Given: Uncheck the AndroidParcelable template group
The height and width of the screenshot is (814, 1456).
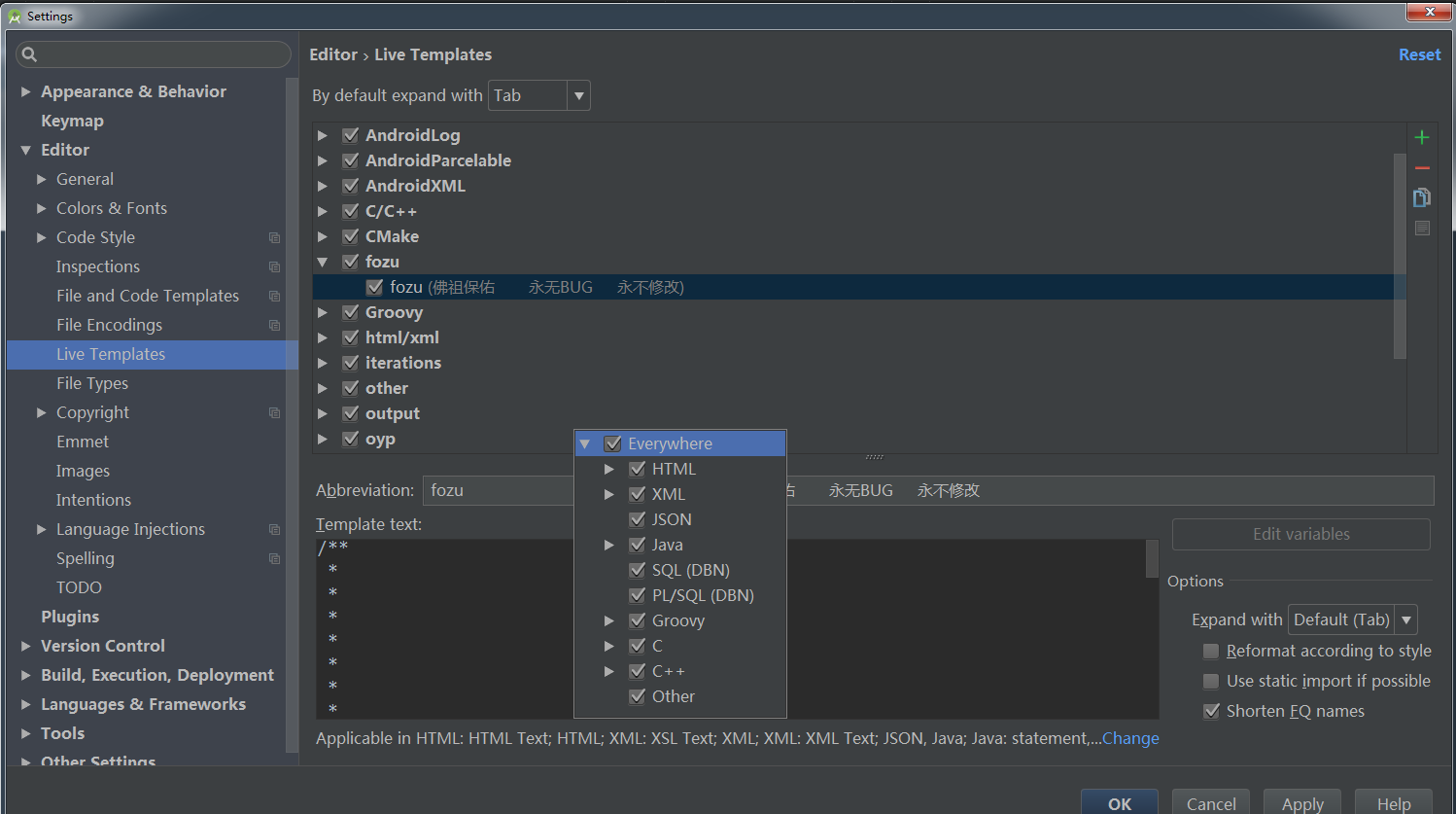Looking at the screenshot, I should click(x=351, y=160).
